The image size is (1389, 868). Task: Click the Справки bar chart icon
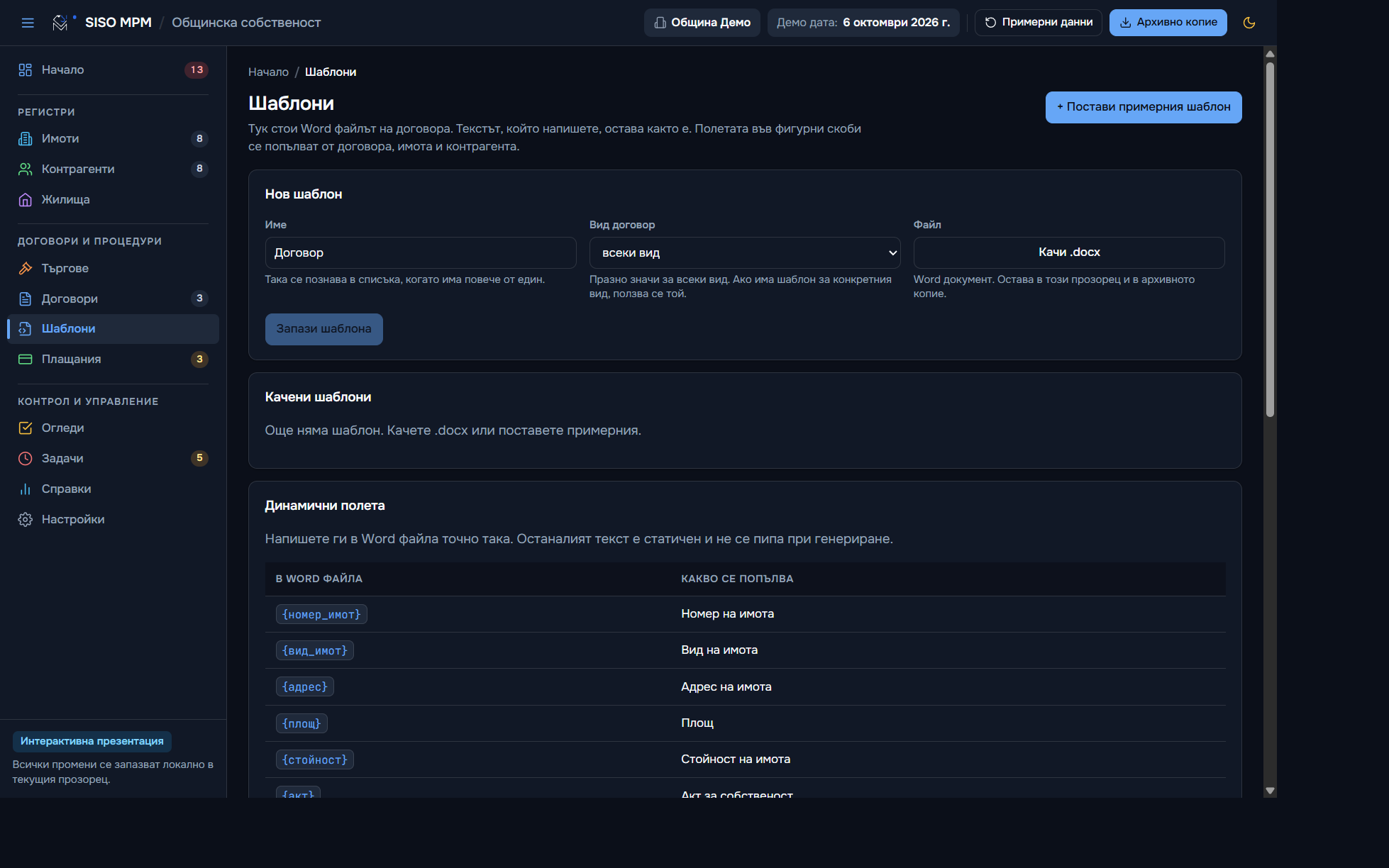(x=26, y=489)
